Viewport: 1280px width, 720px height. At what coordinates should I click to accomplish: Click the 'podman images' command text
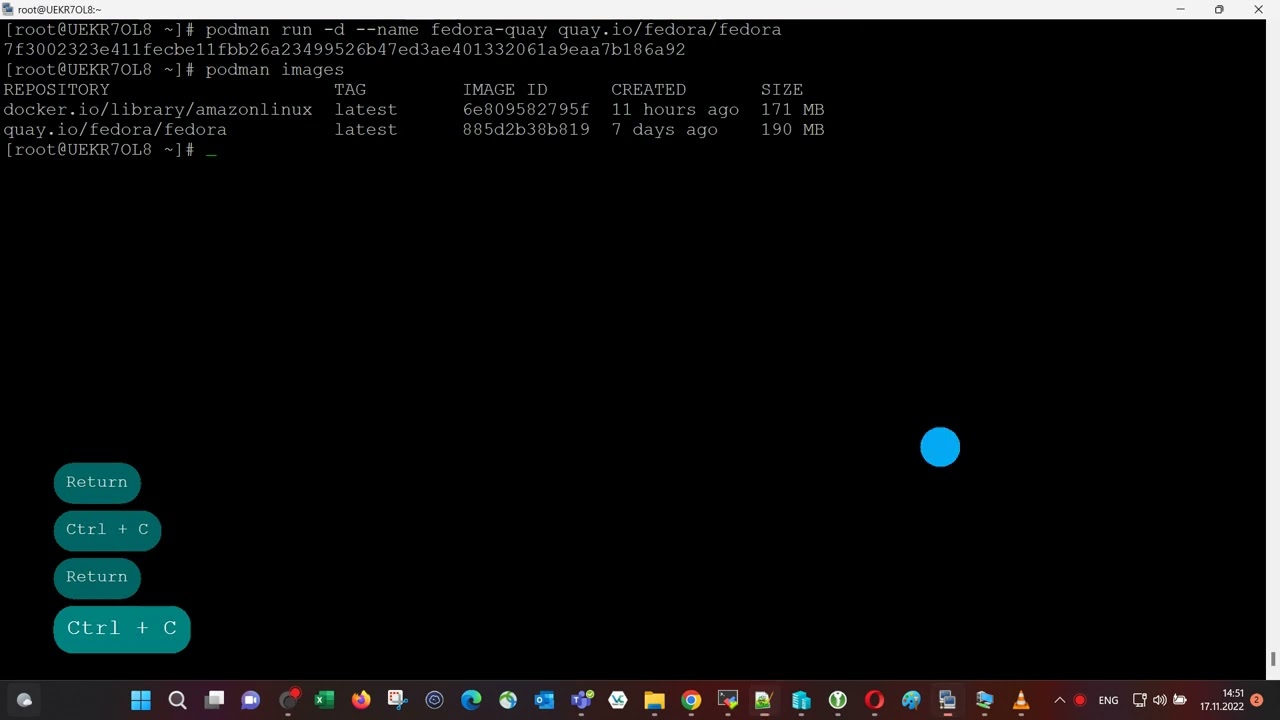[274, 70]
